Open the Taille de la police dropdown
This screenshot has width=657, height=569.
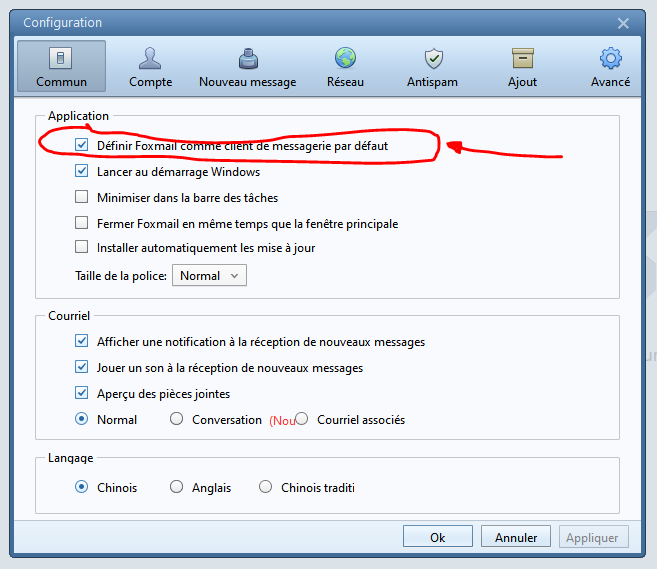pos(210,275)
